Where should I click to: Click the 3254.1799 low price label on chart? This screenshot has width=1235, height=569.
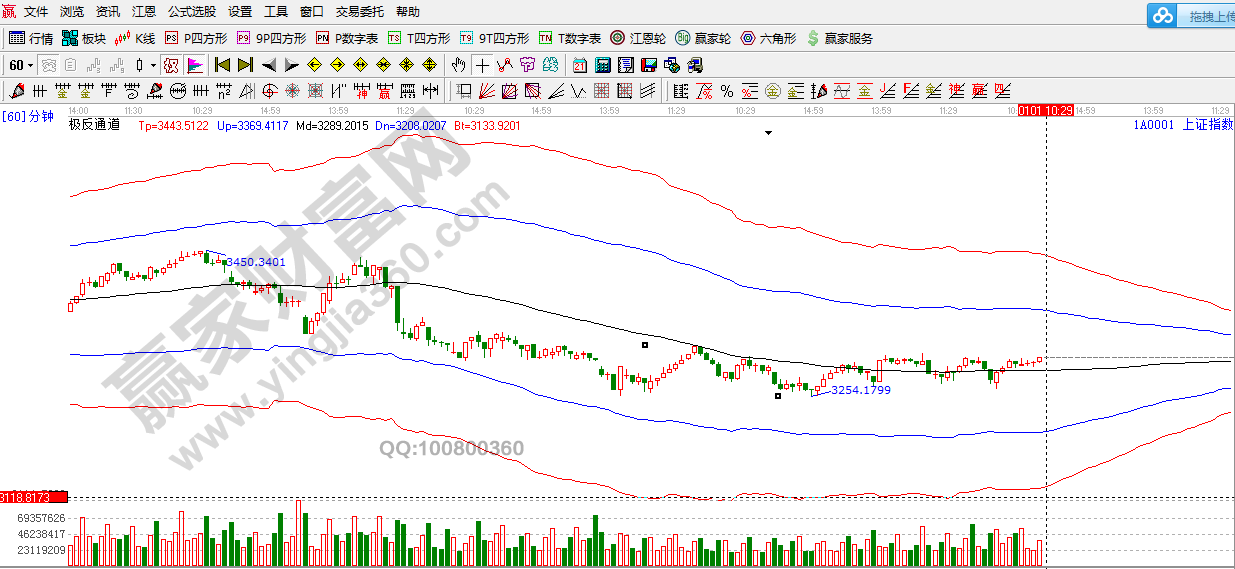tap(860, 390)
